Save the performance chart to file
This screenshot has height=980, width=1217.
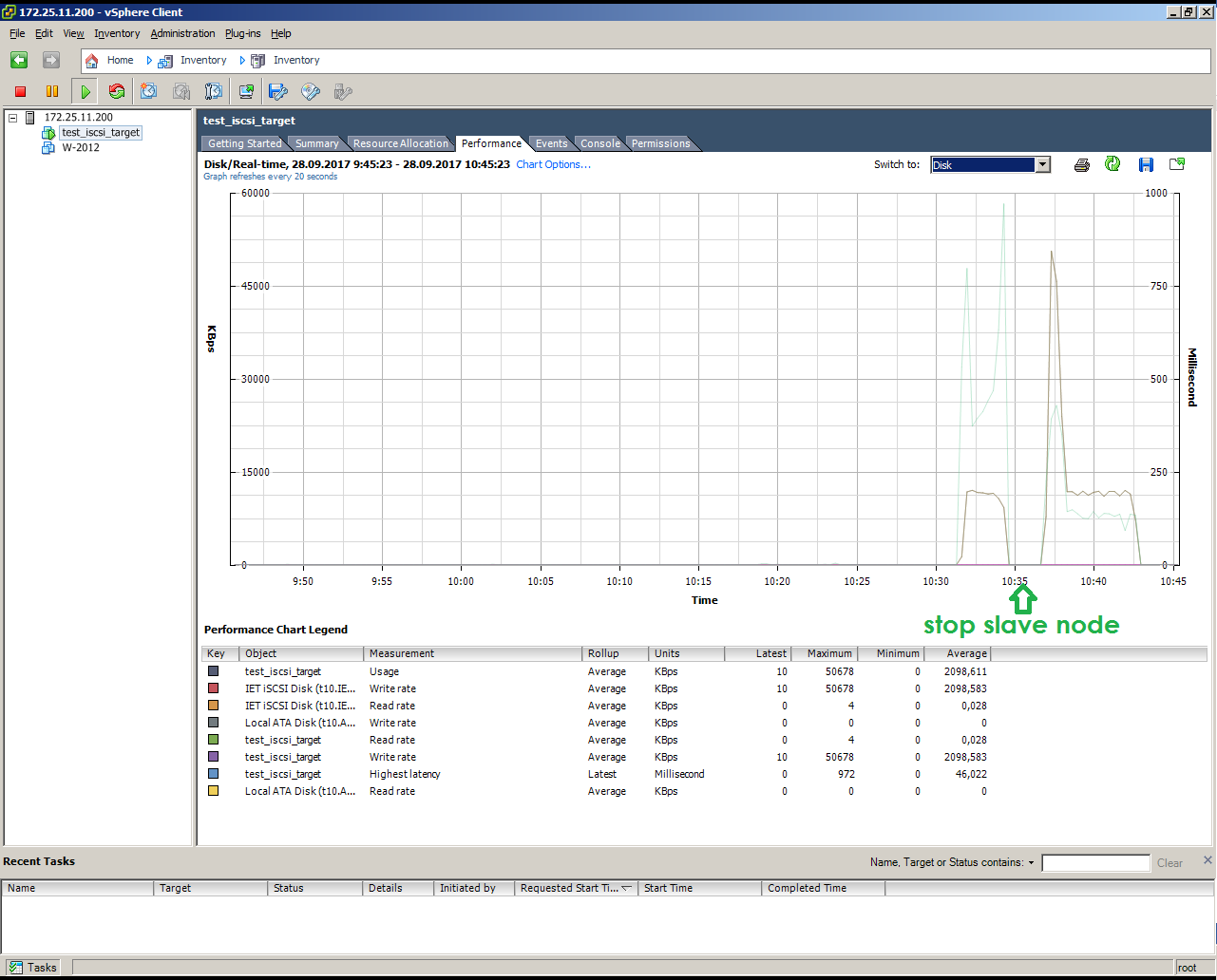click(1145, 164)
